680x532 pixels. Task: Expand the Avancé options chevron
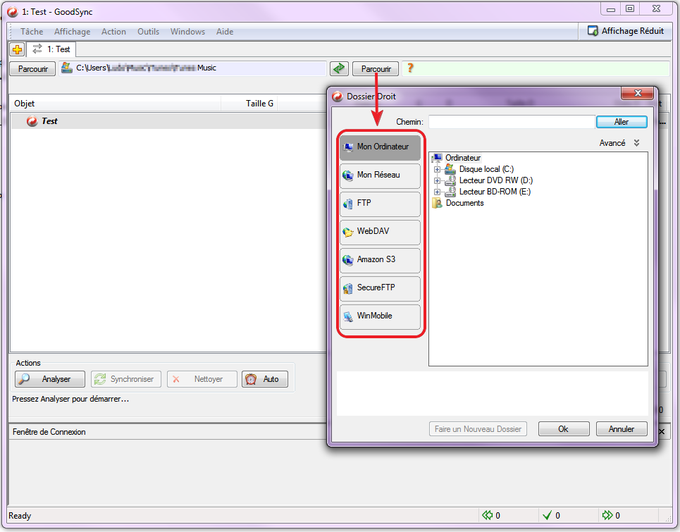(x=636, y=143)
